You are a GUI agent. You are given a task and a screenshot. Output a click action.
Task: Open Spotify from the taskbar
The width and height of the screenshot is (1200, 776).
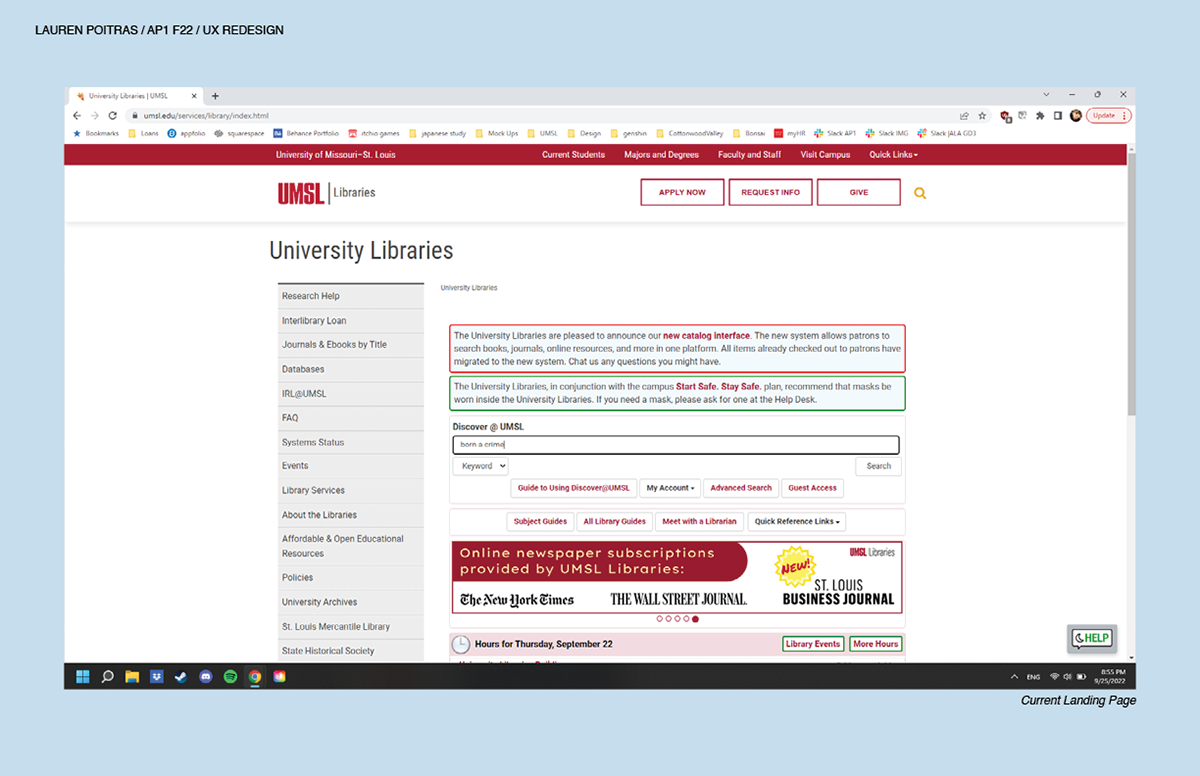coord(230,676)
